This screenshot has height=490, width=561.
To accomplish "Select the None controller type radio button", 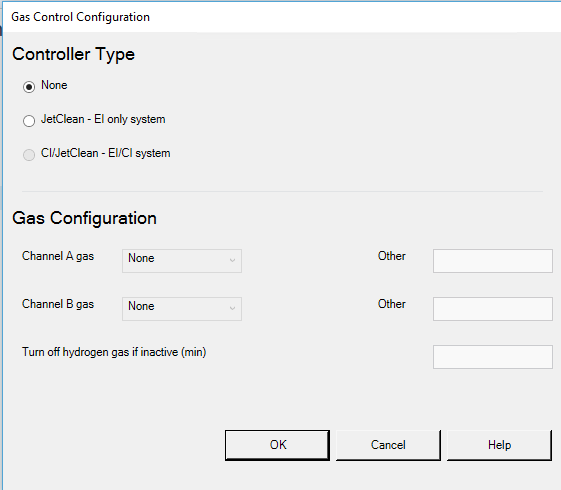I will (29, 87).
